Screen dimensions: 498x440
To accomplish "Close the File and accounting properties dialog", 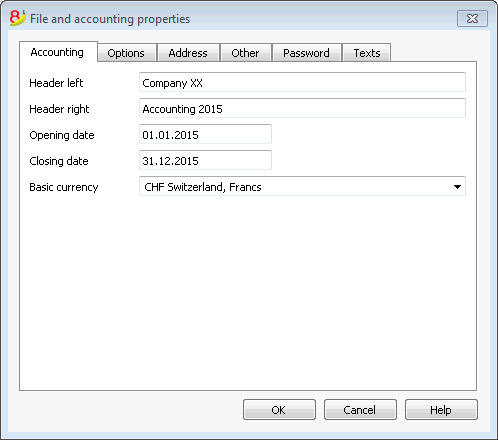I will 472,18.
